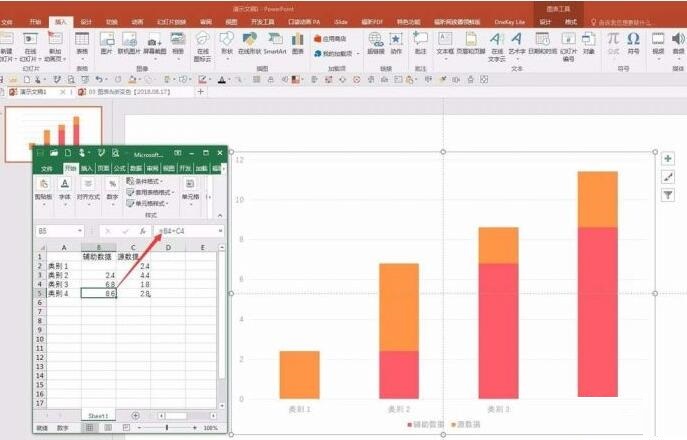
Task: Expand the Excel formula bar
Action: pyautogui.click(x=220, y=231)
